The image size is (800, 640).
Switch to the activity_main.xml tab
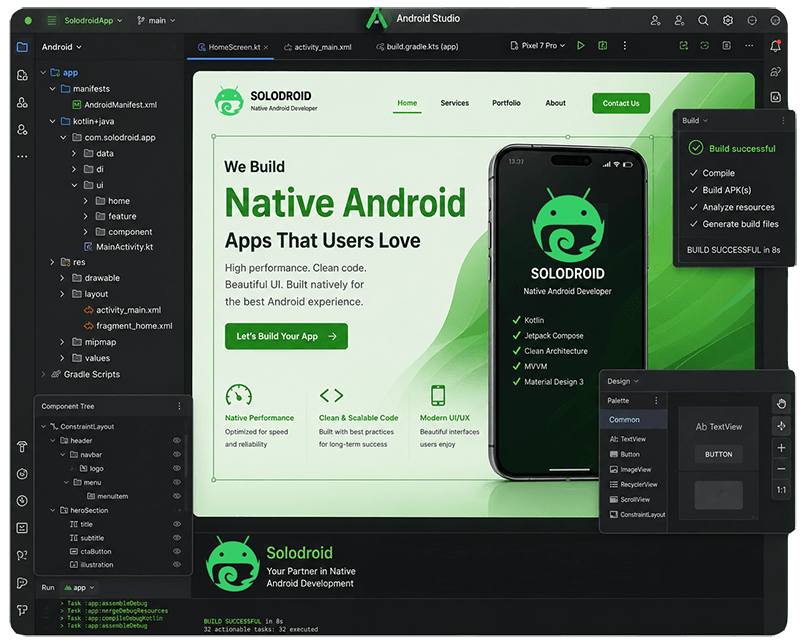click(318, 47)
